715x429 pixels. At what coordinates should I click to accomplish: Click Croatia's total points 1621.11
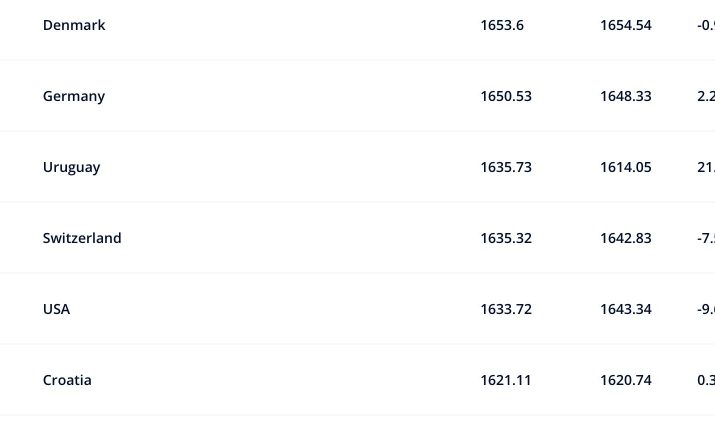506,380
